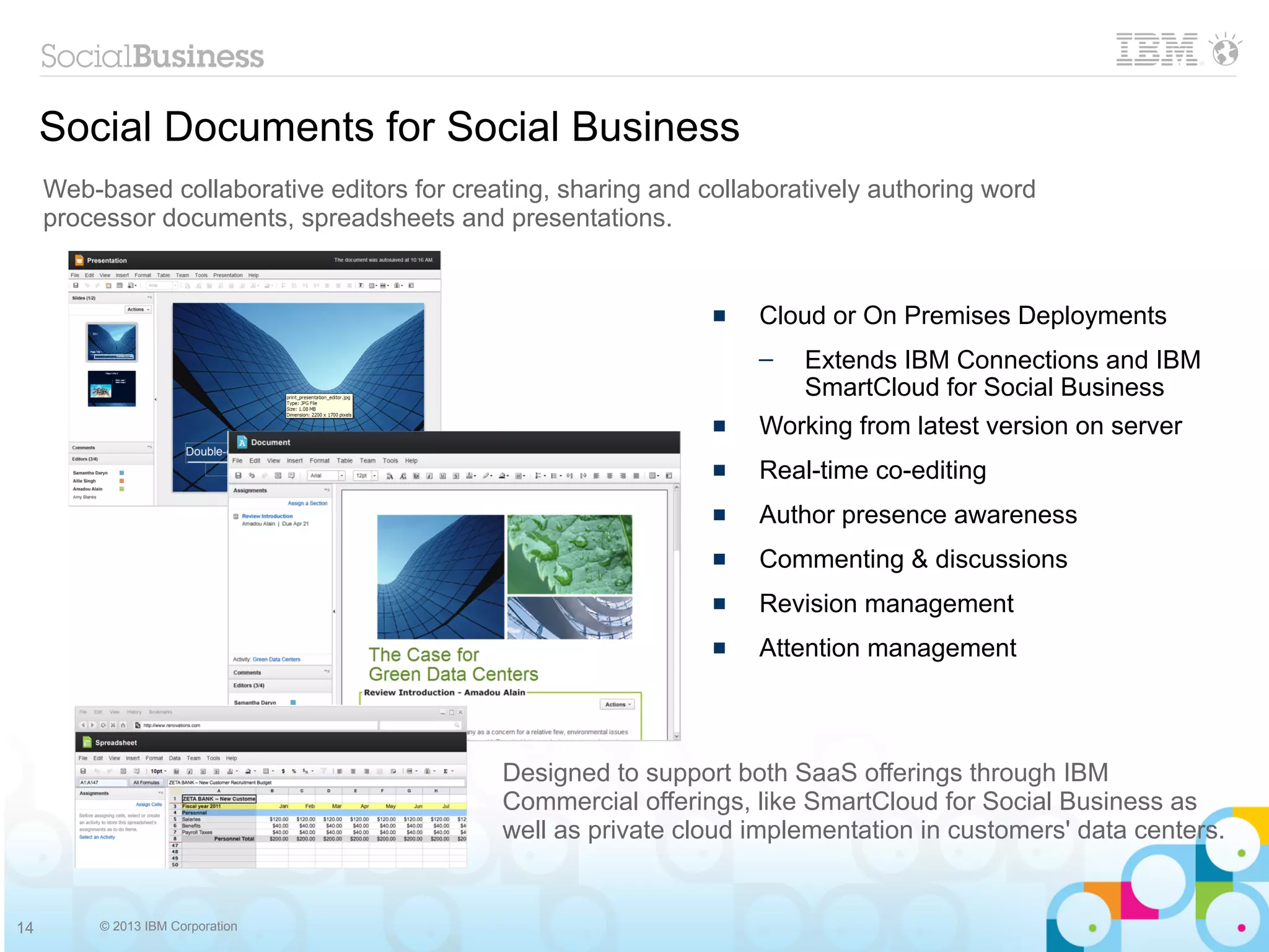Viewport: 1269px width, 952px height.
Task: Click the Underline icon in Document window toolbar
Action: pyautogui.click(x=442, y=476)
